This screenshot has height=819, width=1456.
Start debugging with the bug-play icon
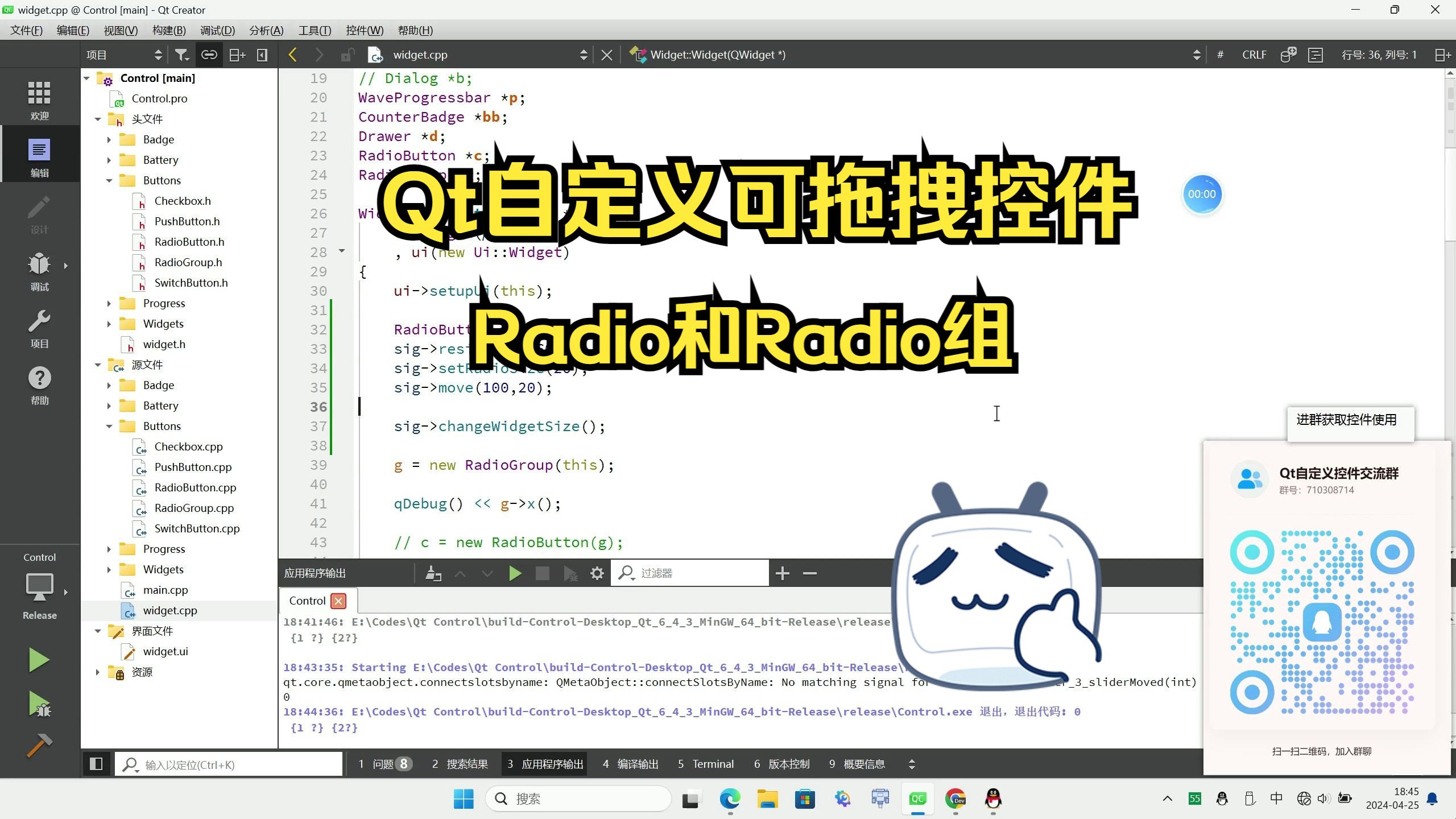[x=39, y=704]
